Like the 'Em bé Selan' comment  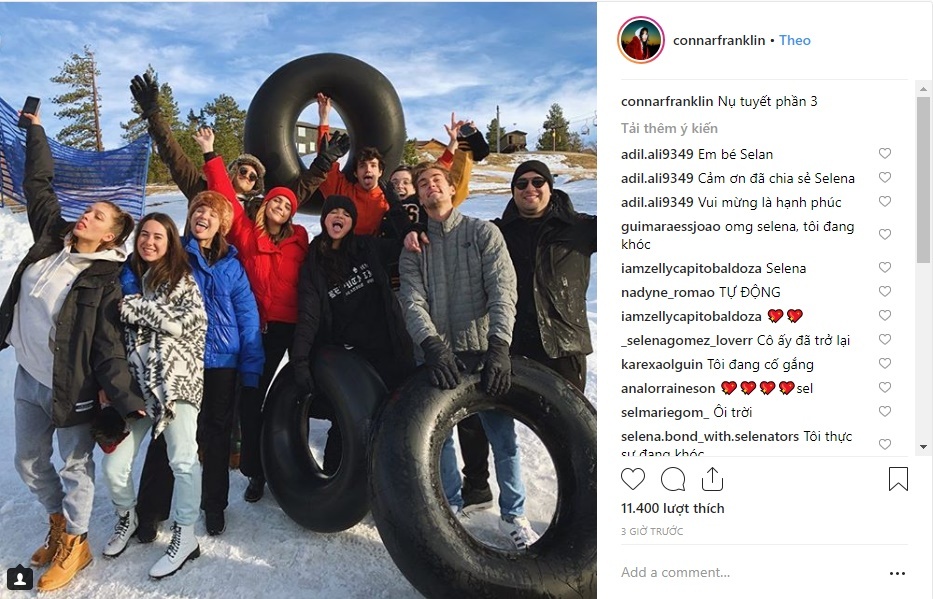pos(885,153)
